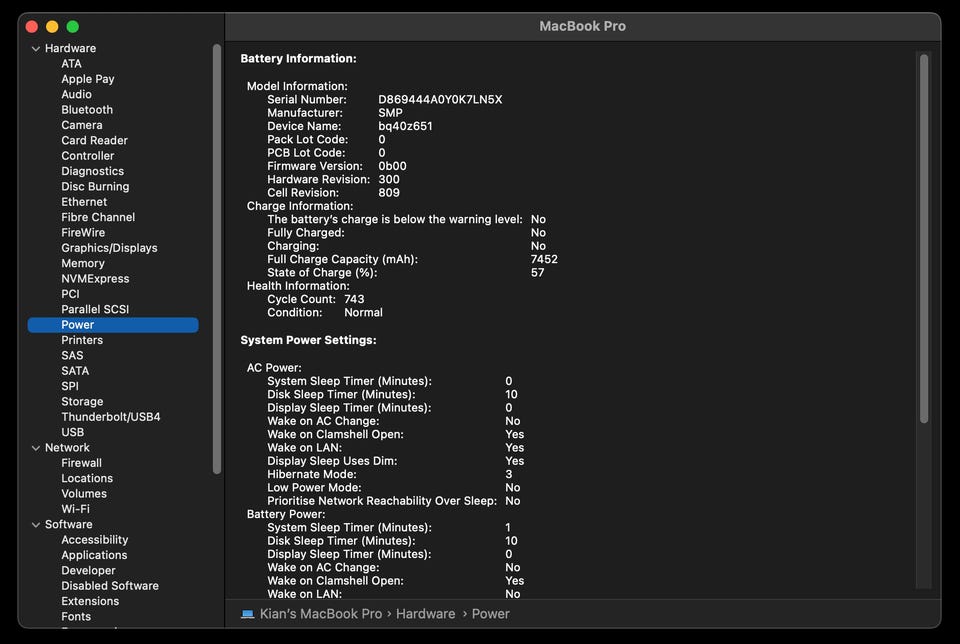Open the Parallel SCSI entry

tap(95, 309)
